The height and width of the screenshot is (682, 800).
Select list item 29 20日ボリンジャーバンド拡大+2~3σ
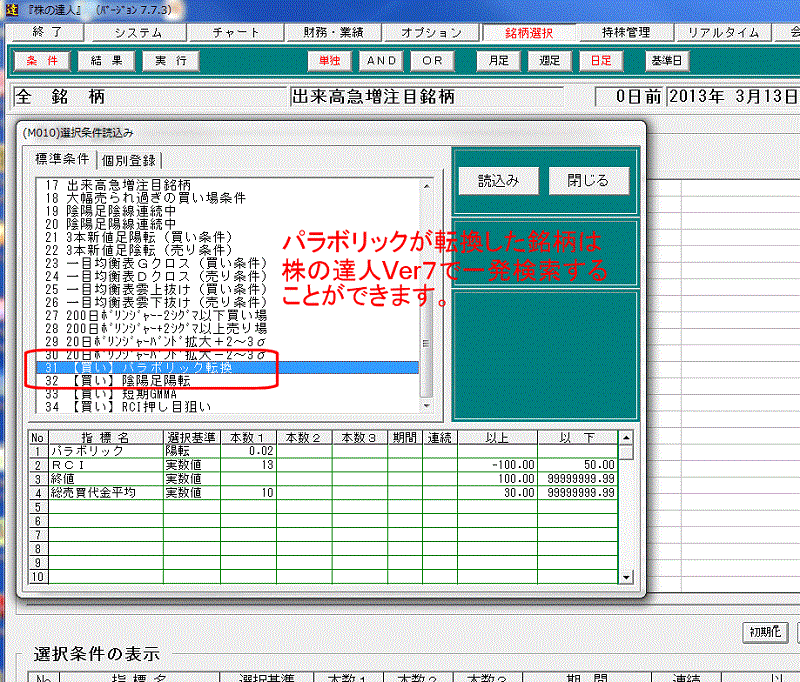coord(227,342)
